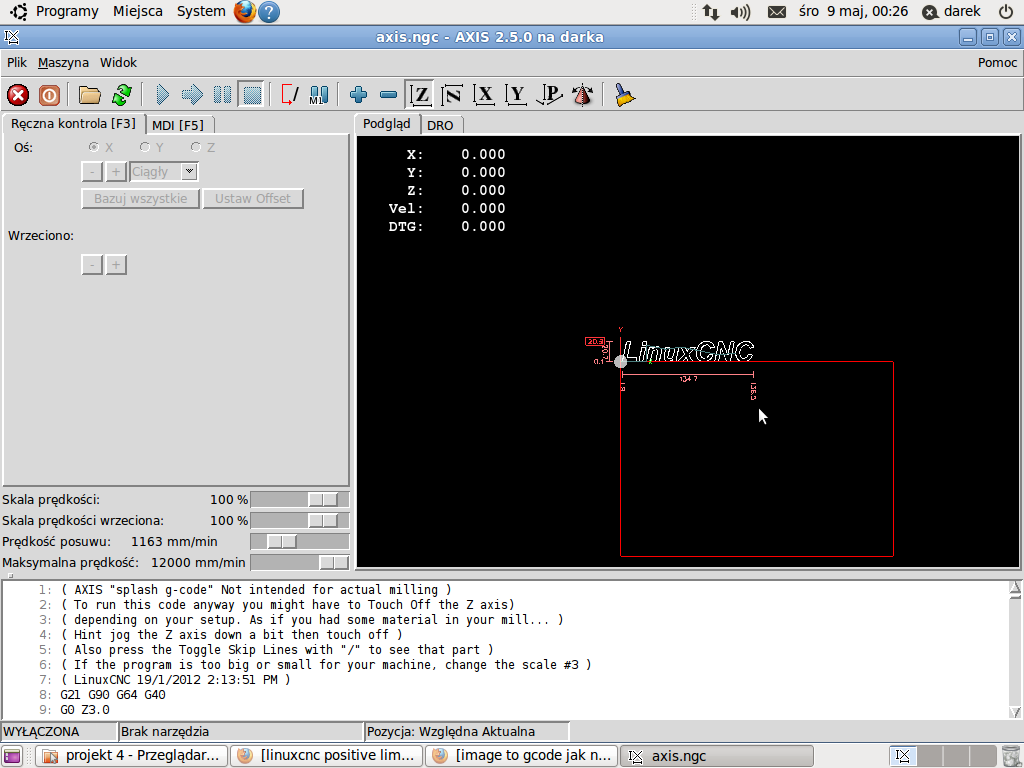Open the Miejsca system menu
This screenshot has width=1024, height=768.
tap(138, 11)
